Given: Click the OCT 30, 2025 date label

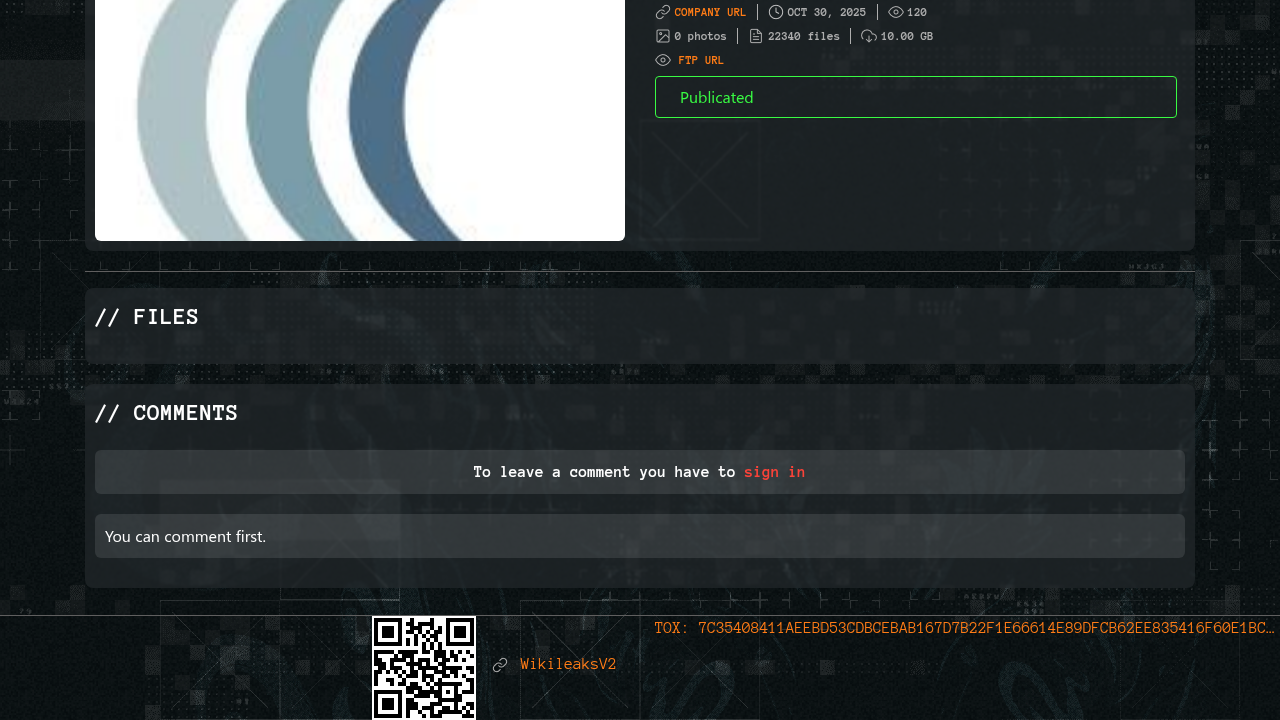Looking at the screenshot, I should 826,12.
